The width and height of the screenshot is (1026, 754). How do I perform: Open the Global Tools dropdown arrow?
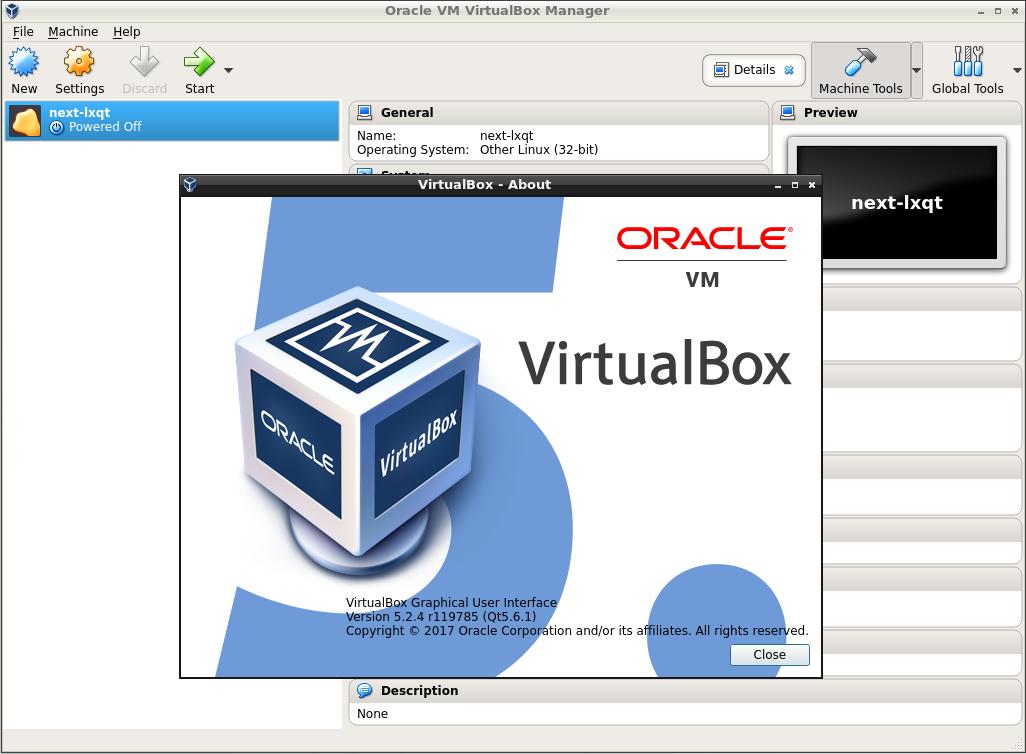coord(1017,70)
